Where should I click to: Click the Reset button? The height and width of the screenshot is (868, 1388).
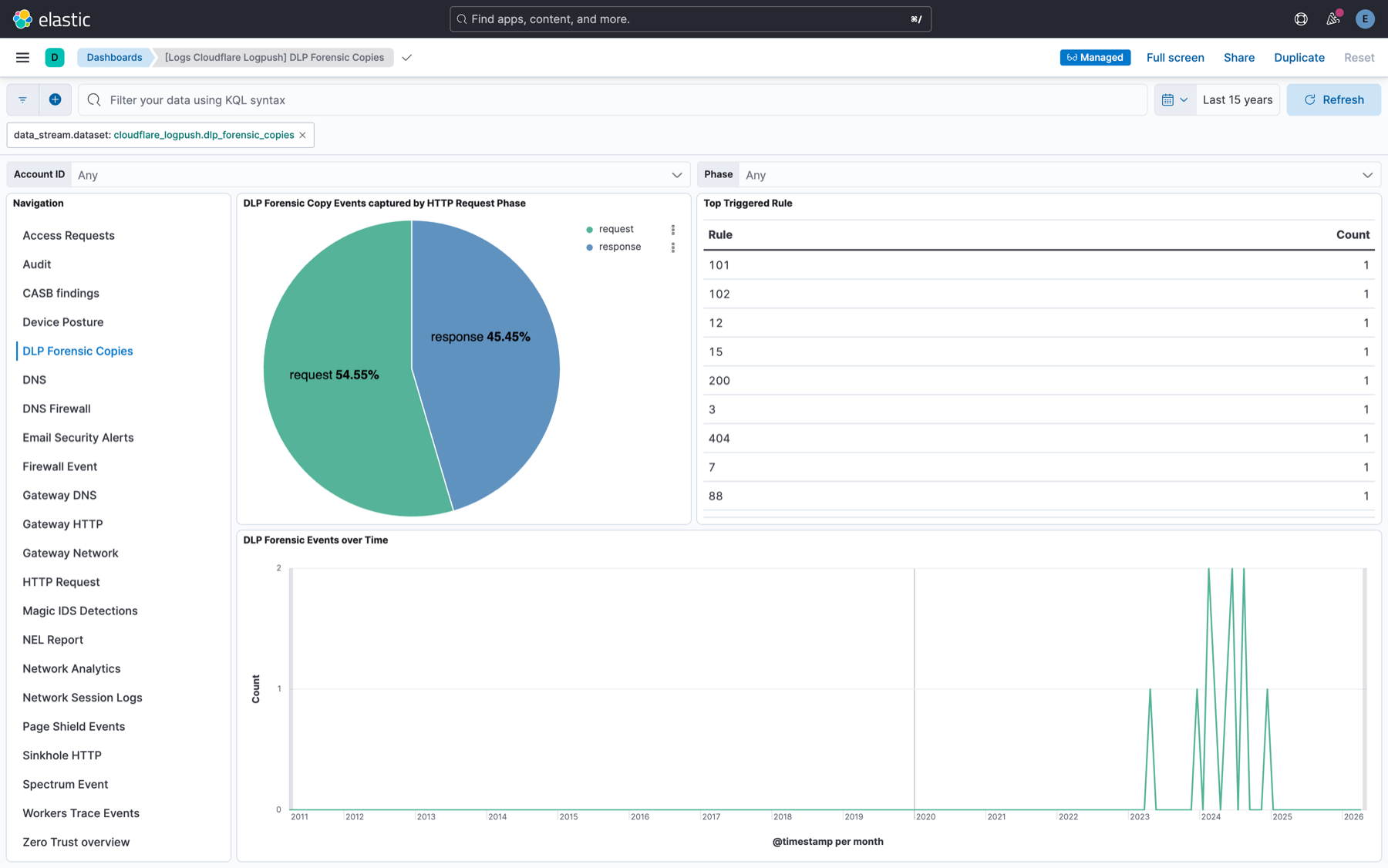pyautogui.click(x=1359, y=57)
